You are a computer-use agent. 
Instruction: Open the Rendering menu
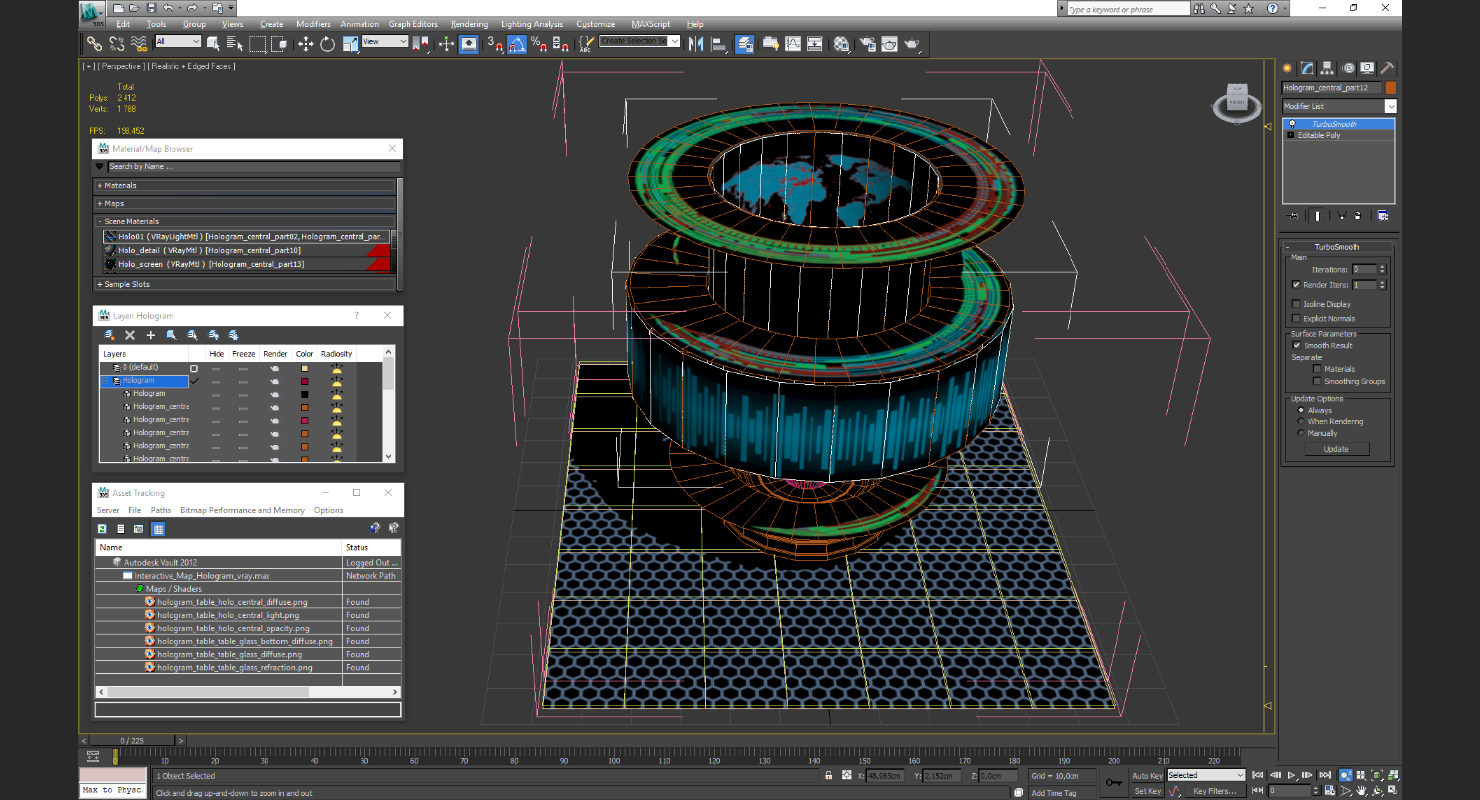469,24
